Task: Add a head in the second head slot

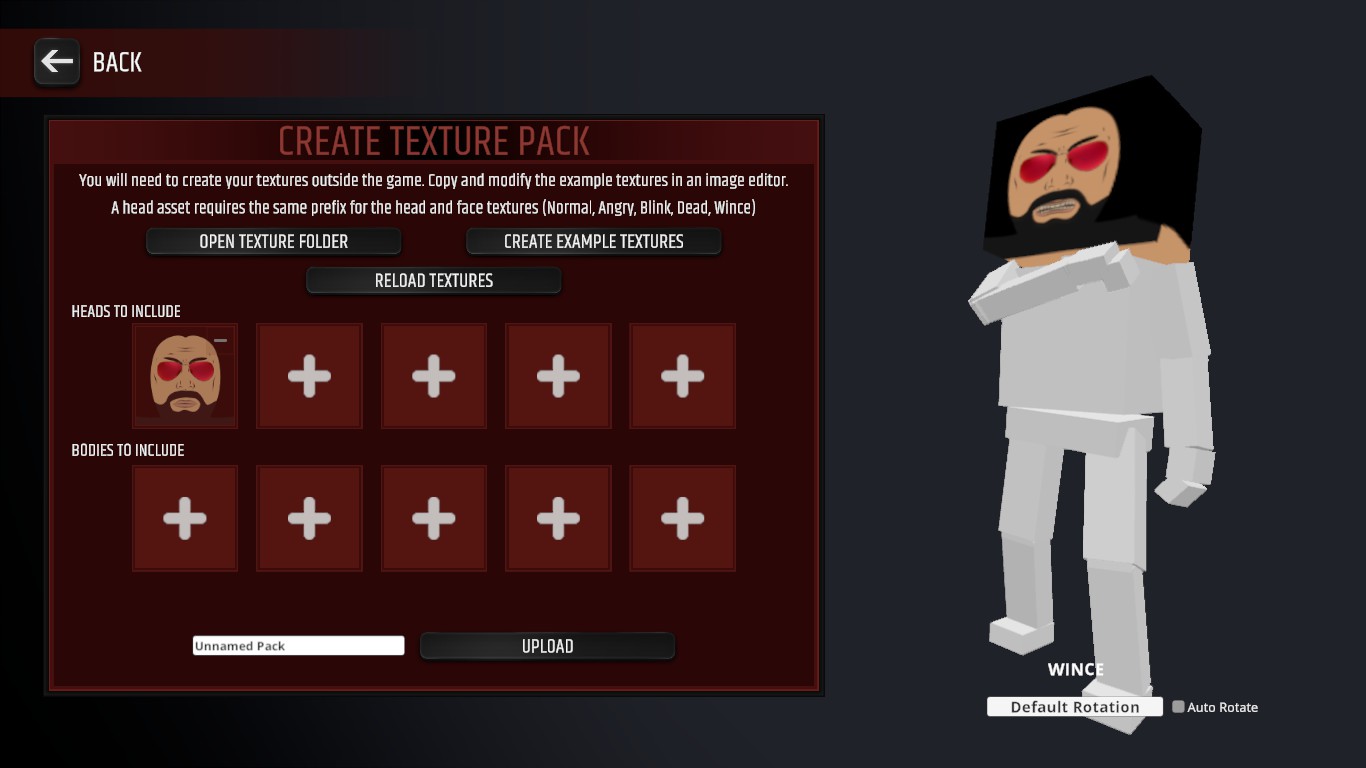Action: click(309, 376)
